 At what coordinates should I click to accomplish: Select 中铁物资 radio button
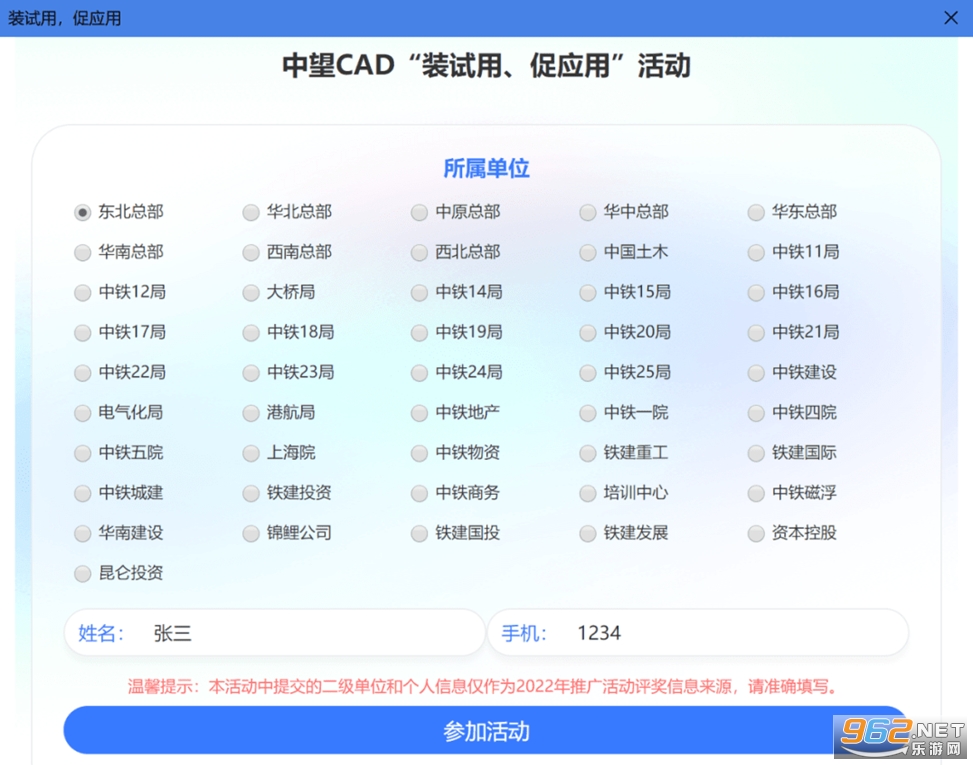coord(419,454)
